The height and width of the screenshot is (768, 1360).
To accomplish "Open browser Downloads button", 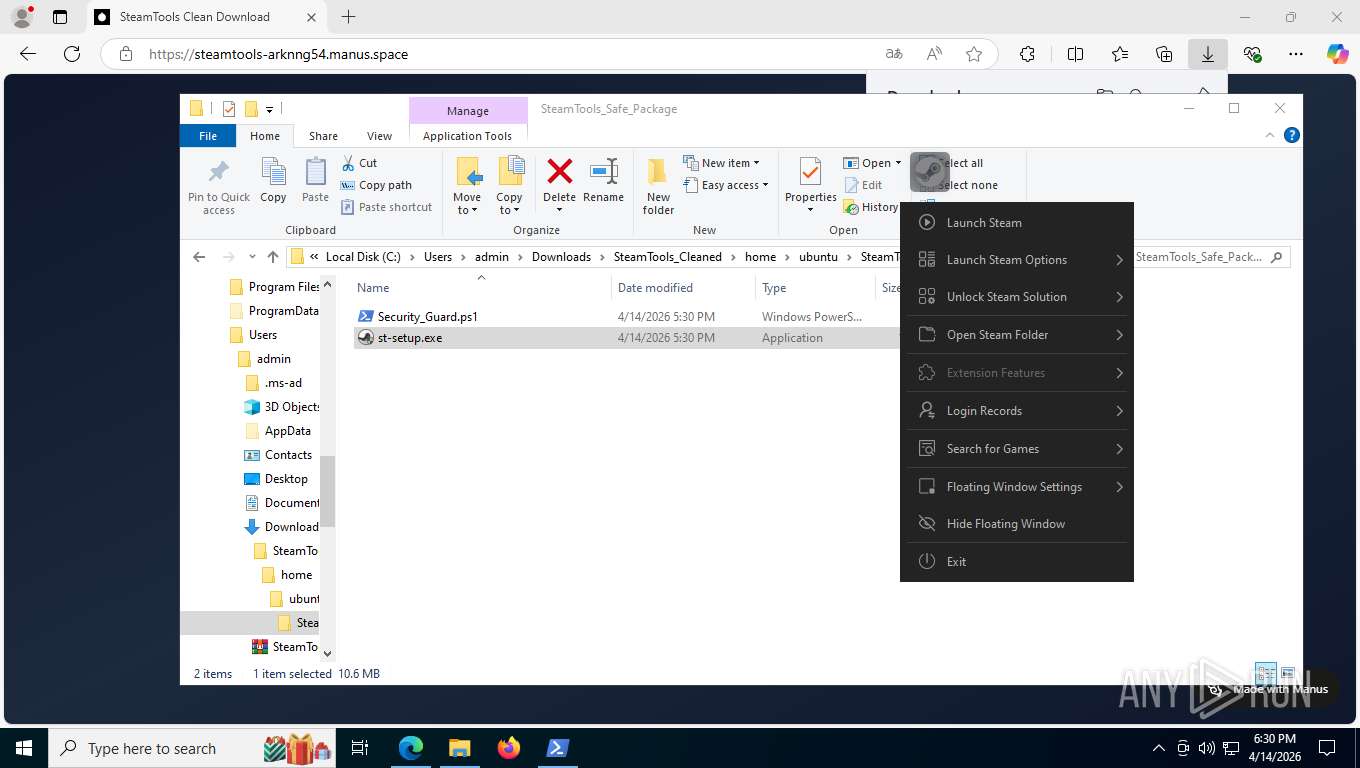I will pos(1207,54).
